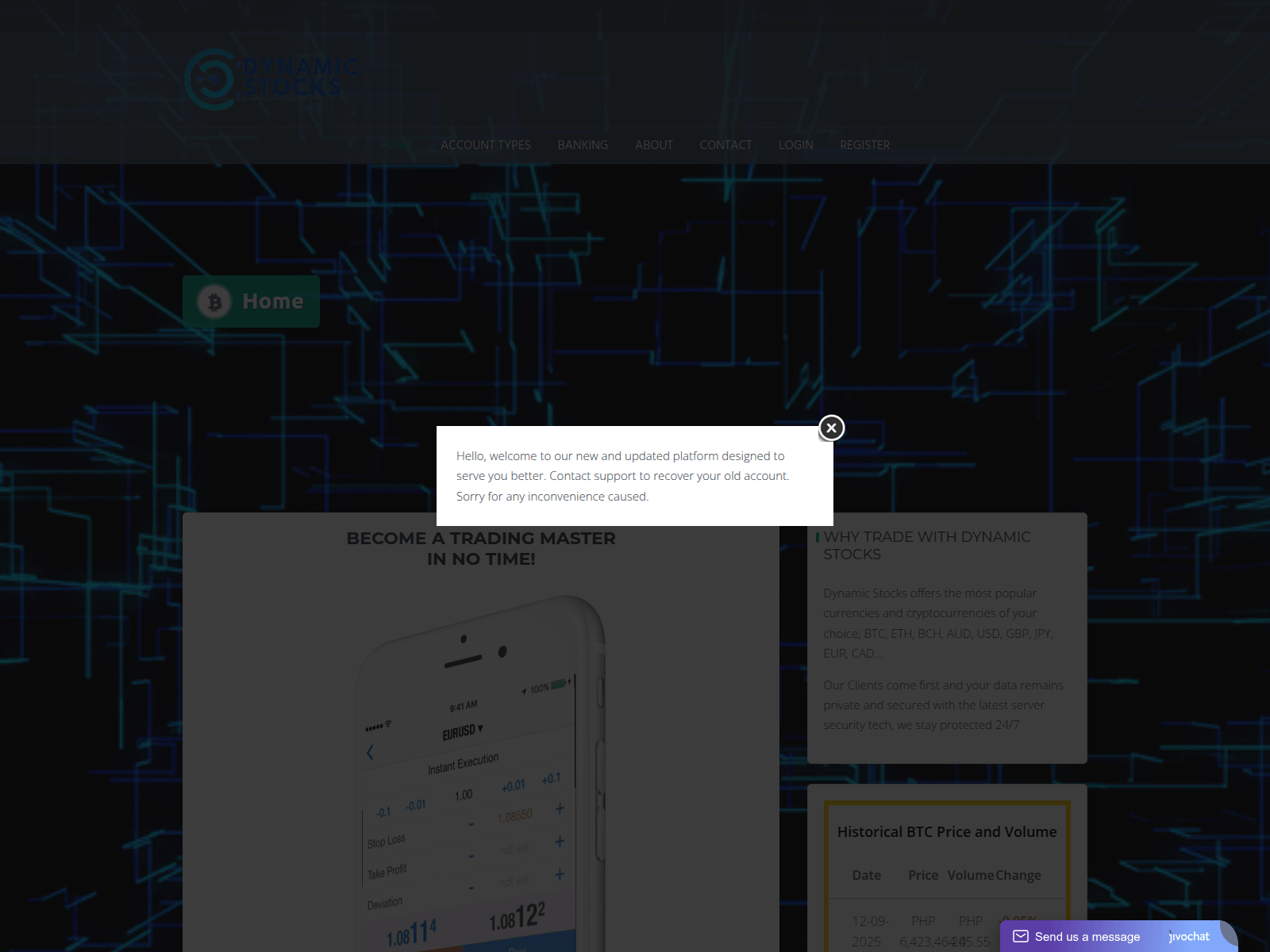Click the popup welcome message text
The height and width of the screenshot is (952, 1270).
623,476
